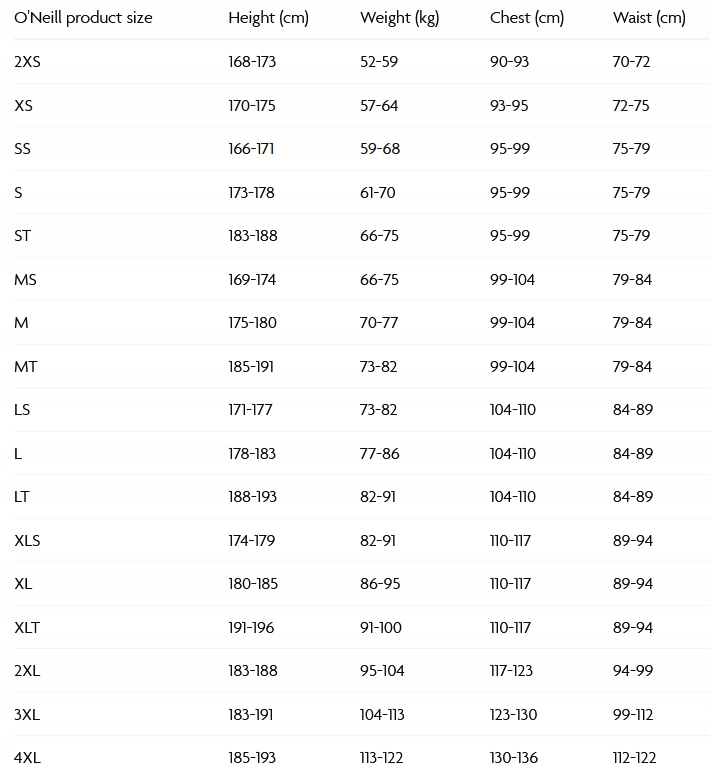Select the 3XL row waist value 99-112
Viewport: 710px width, 777px height.
632,715
